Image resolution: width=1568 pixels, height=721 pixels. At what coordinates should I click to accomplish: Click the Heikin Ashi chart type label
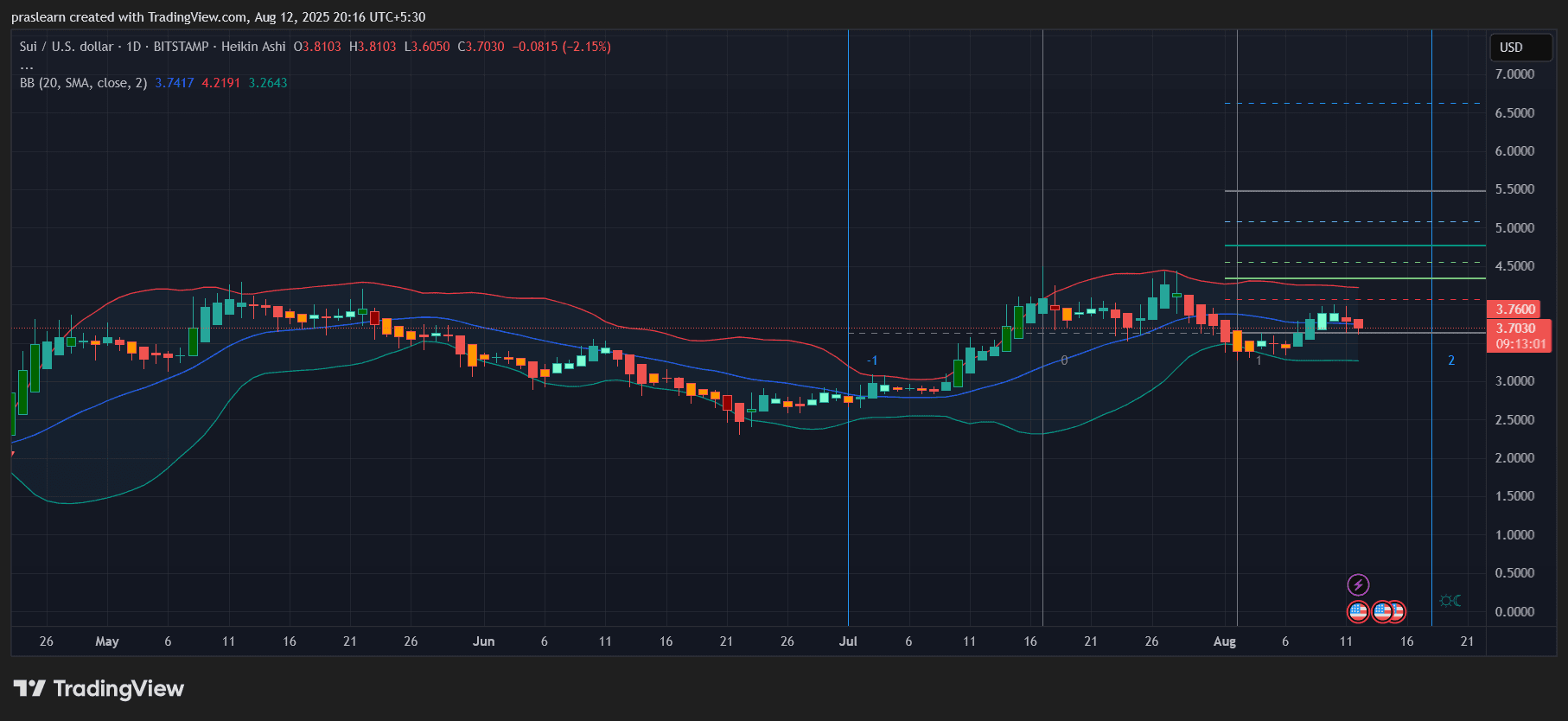tap(253, 47)
